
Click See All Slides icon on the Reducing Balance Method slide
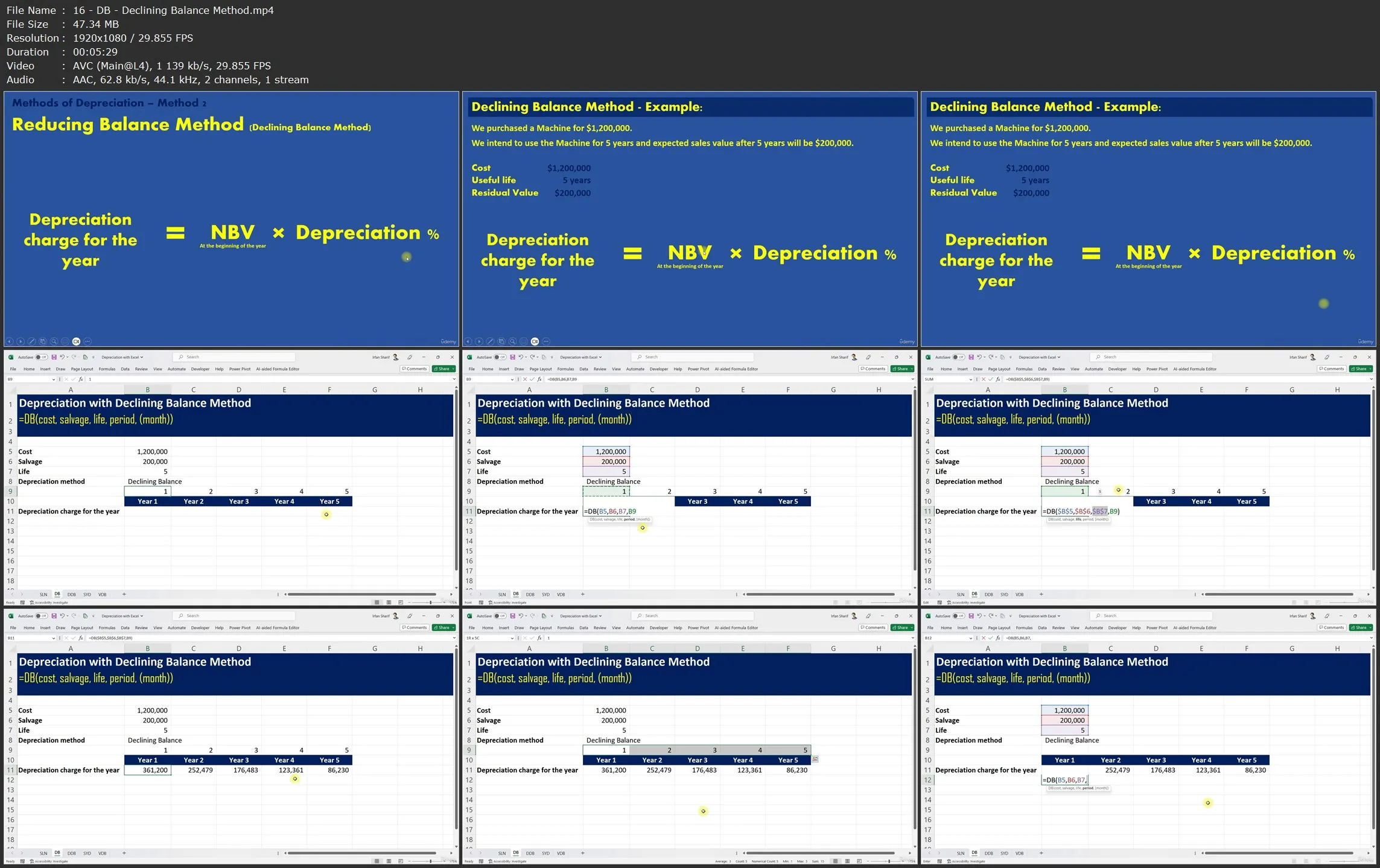43,341
